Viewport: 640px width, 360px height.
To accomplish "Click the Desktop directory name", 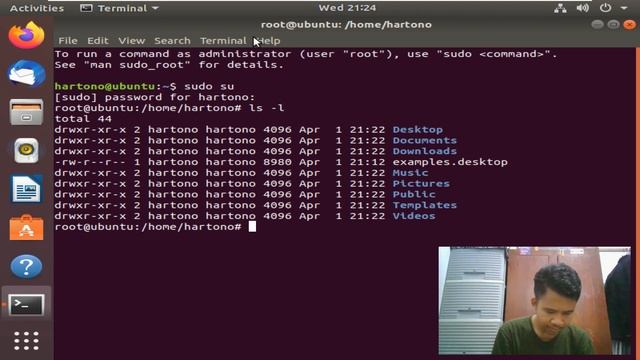I will coord(418,129).
